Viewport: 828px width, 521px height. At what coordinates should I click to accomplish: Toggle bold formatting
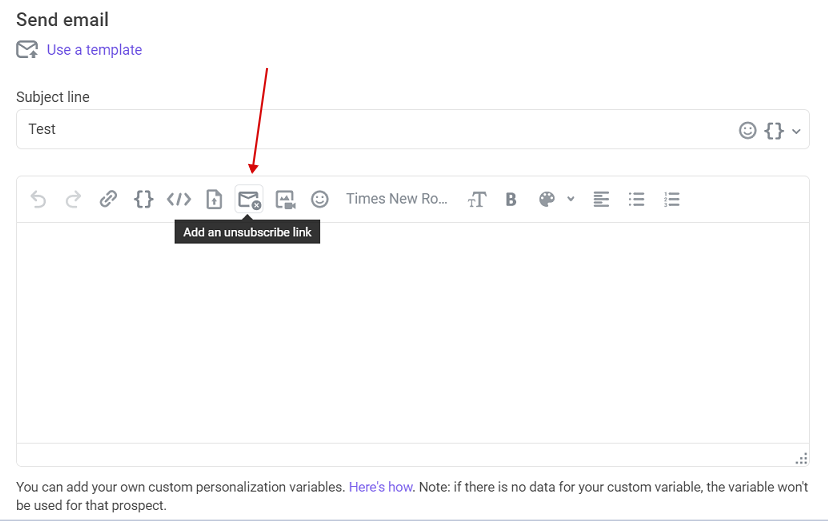(x=511, y=200)
